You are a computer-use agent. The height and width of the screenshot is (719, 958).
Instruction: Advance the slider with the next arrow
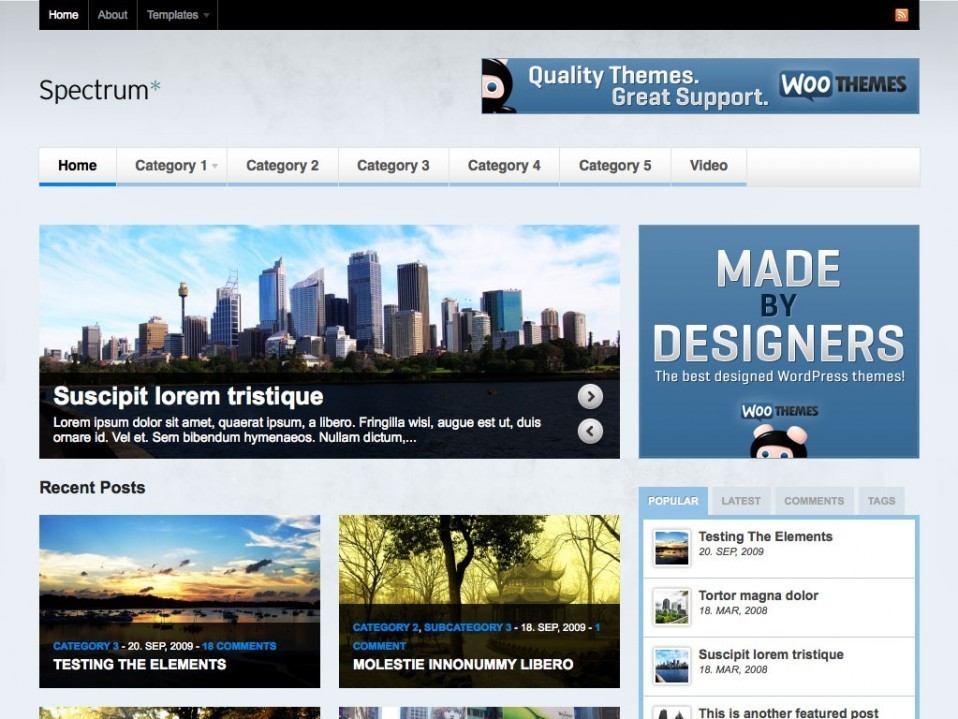pyautogui.click(x=590, y=396)
